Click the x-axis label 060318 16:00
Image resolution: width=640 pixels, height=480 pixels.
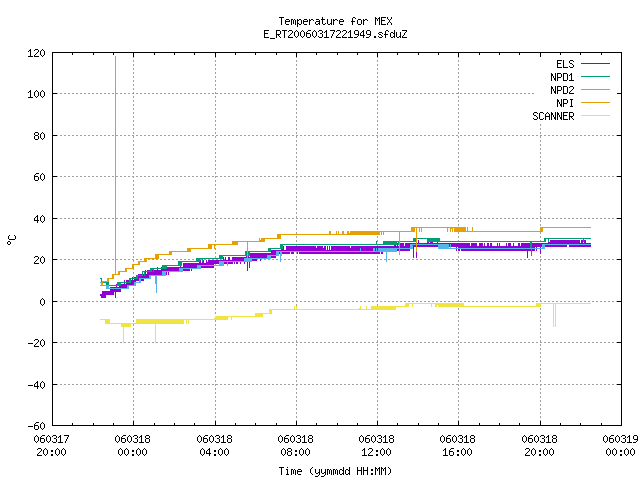(458, 446)
